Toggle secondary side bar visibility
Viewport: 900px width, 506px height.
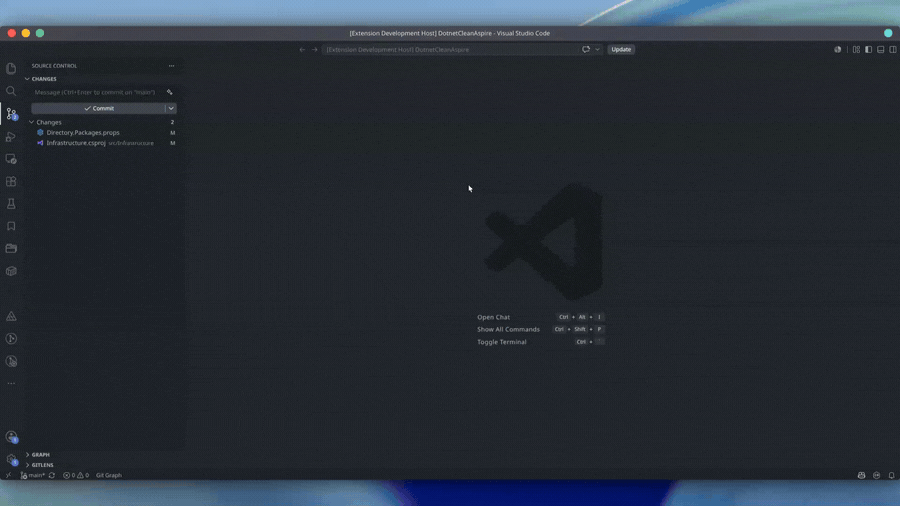(893, 49)
